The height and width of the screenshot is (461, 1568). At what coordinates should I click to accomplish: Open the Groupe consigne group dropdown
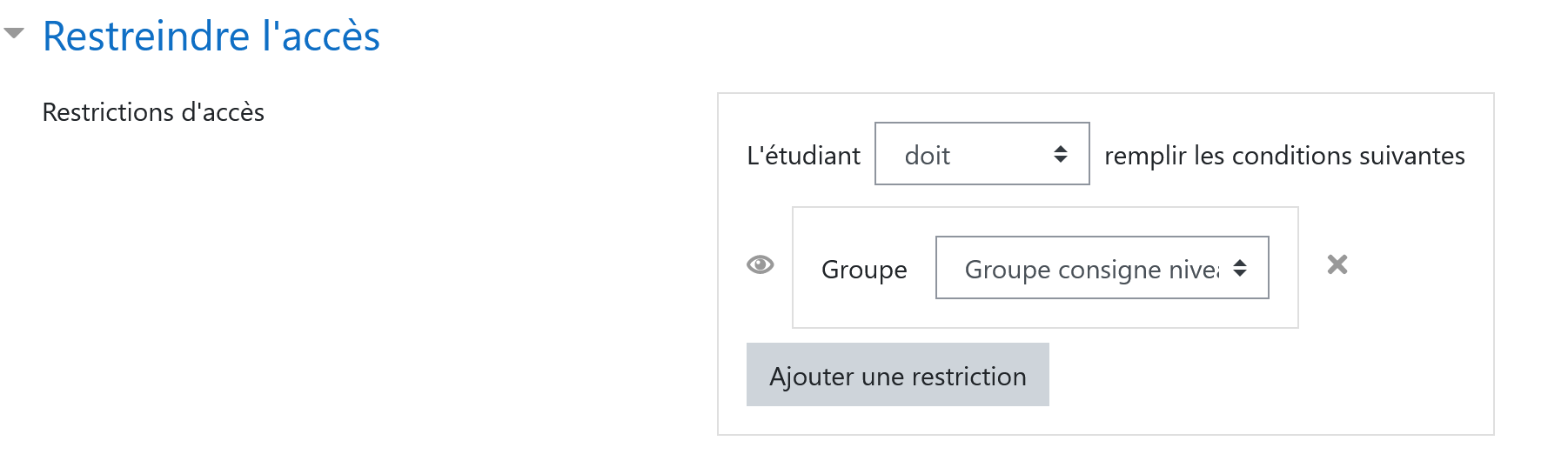pos(1102,268)
